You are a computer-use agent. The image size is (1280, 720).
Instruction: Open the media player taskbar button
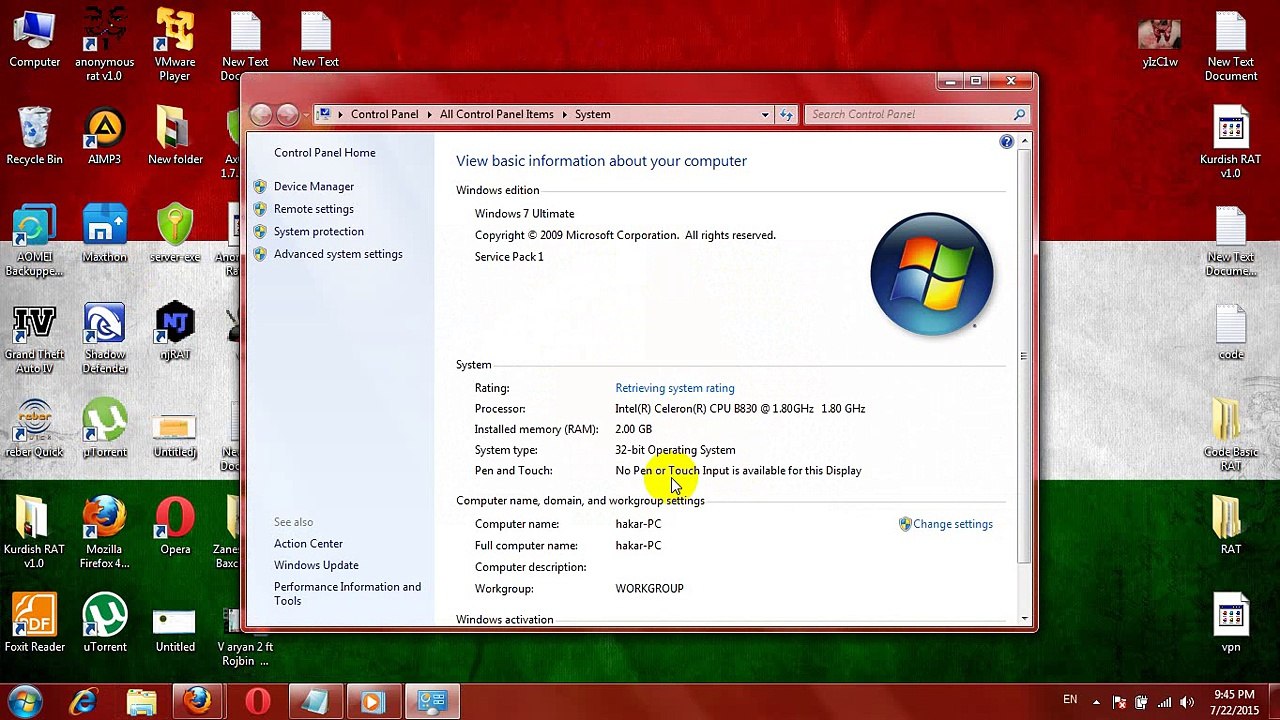[372, 702]
